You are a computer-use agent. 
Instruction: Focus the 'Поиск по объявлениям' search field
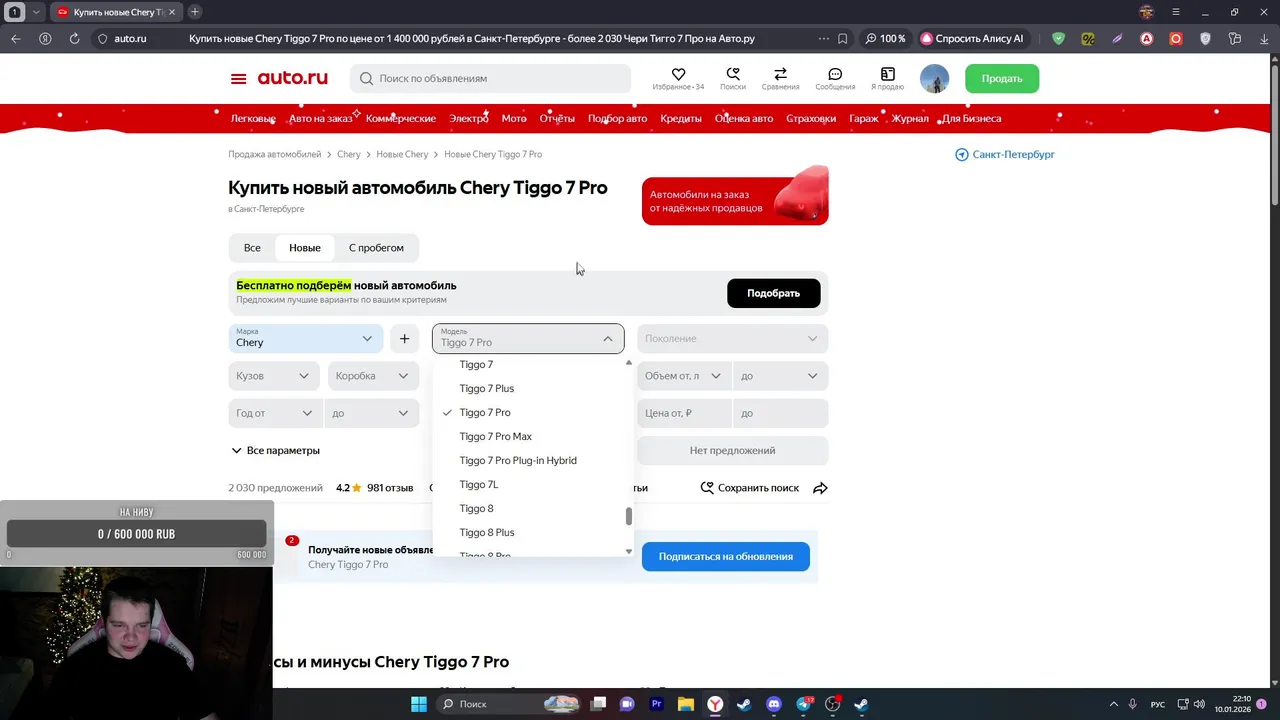[x=490, y=78]
